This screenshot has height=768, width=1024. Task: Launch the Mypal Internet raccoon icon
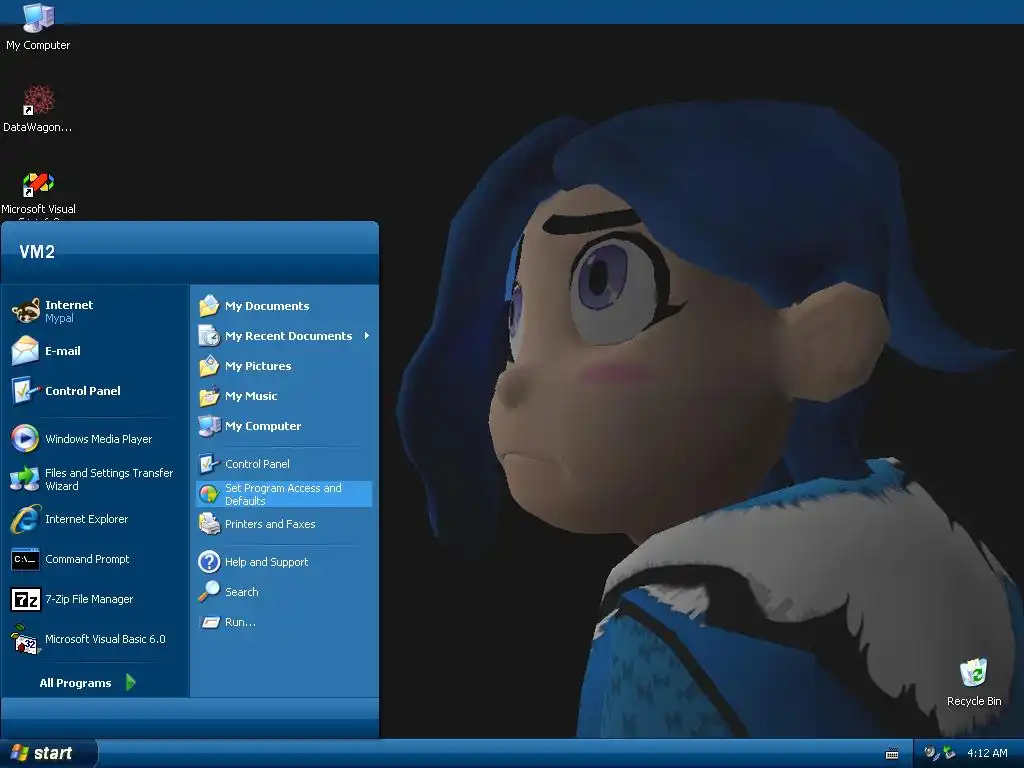25,311
